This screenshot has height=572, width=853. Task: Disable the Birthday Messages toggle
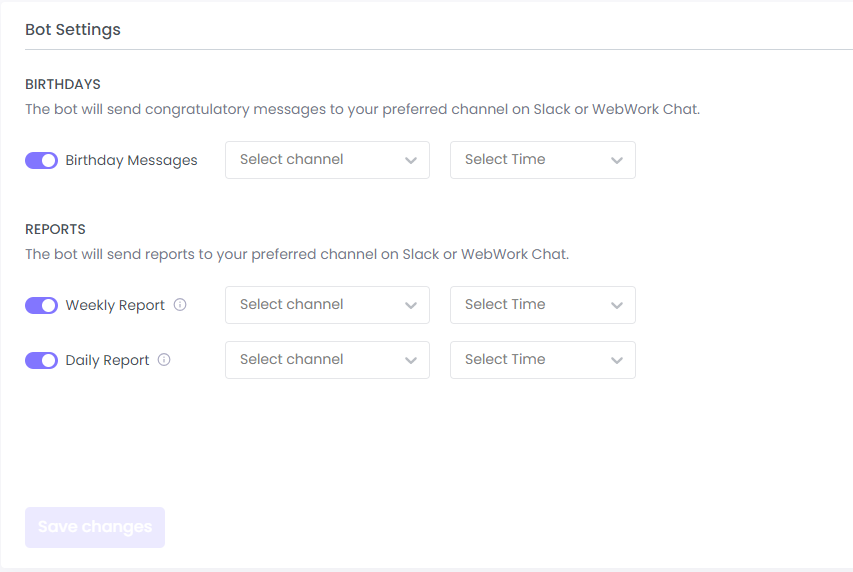[x=41, y=160]
